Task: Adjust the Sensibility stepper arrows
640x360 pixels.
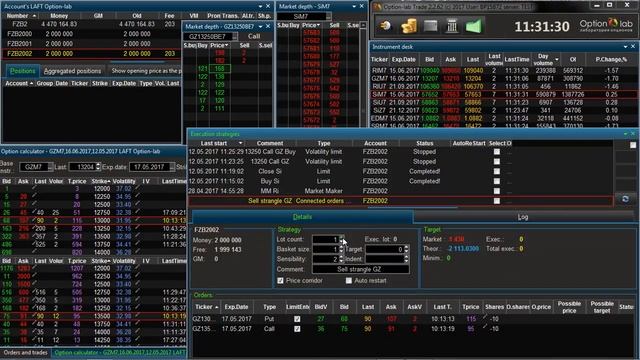Action: (342, 259)
